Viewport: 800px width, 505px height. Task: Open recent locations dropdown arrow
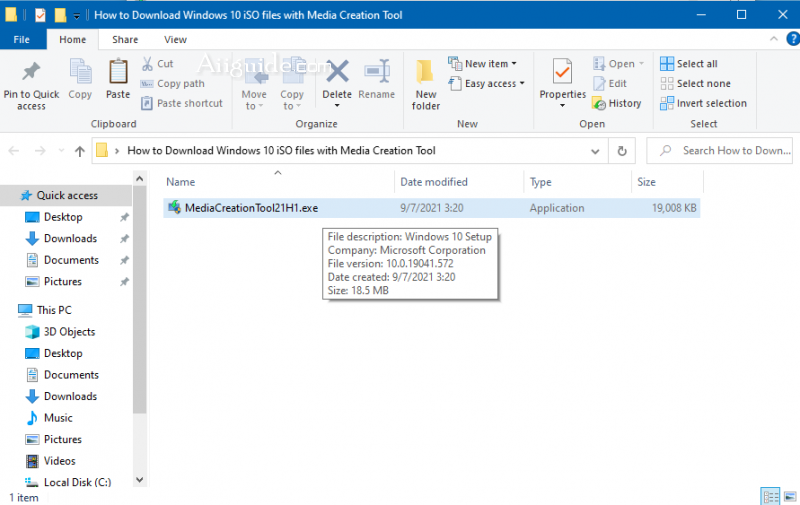[61, 150]
